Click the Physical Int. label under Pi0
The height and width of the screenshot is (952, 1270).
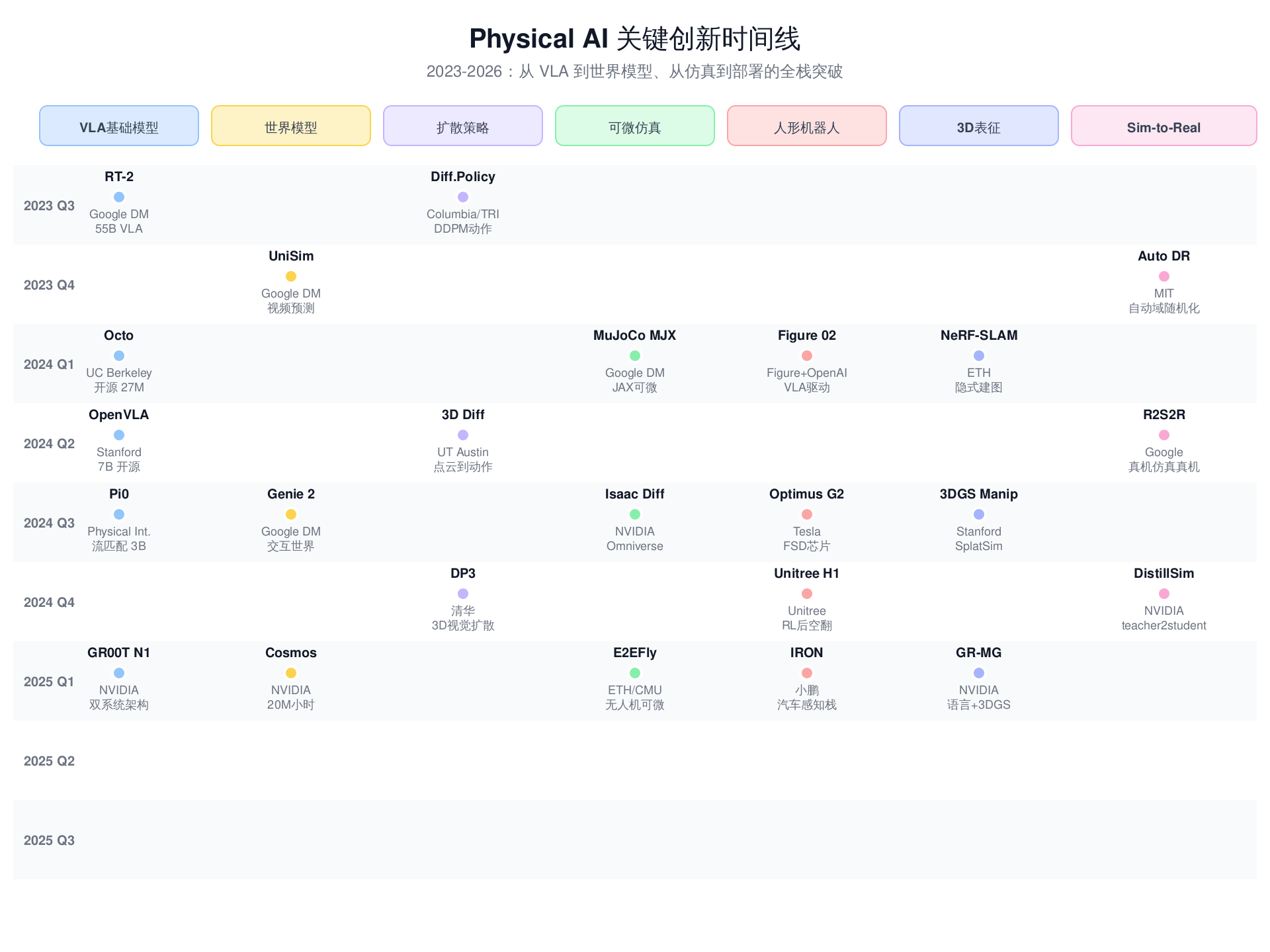click(x=119, y=532)
